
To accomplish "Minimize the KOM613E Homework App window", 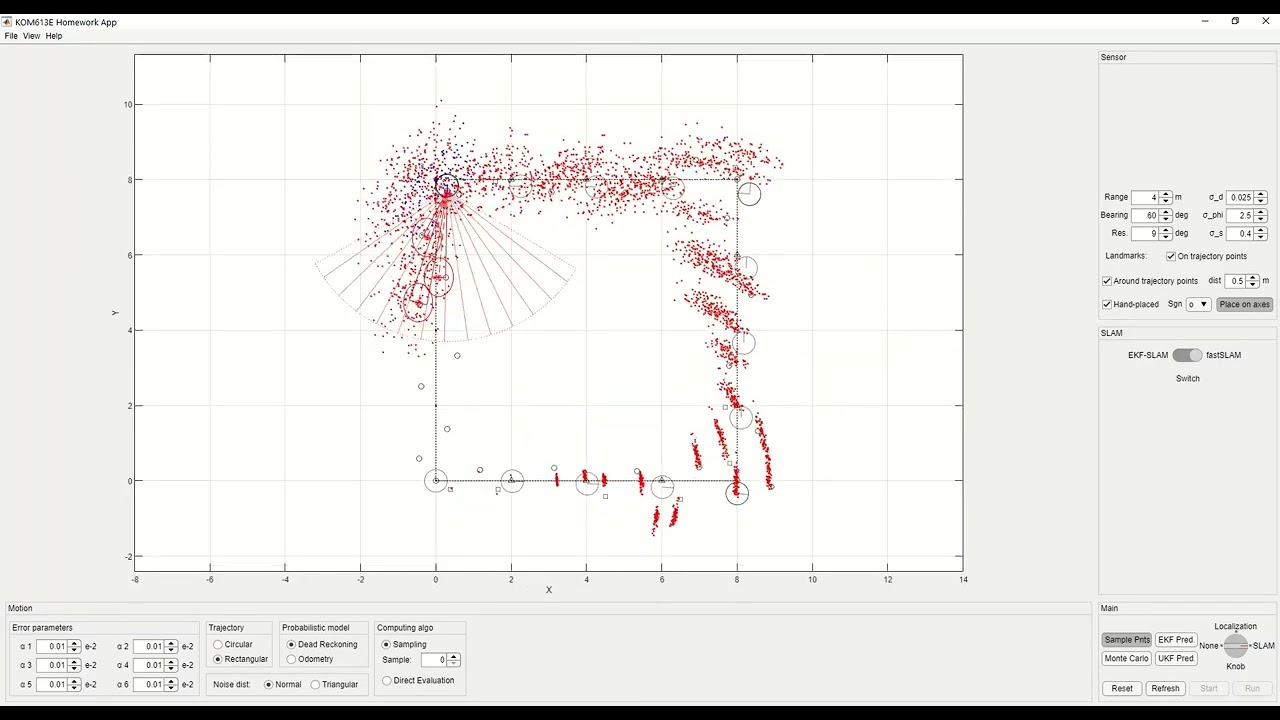I will coord(1205,21).
